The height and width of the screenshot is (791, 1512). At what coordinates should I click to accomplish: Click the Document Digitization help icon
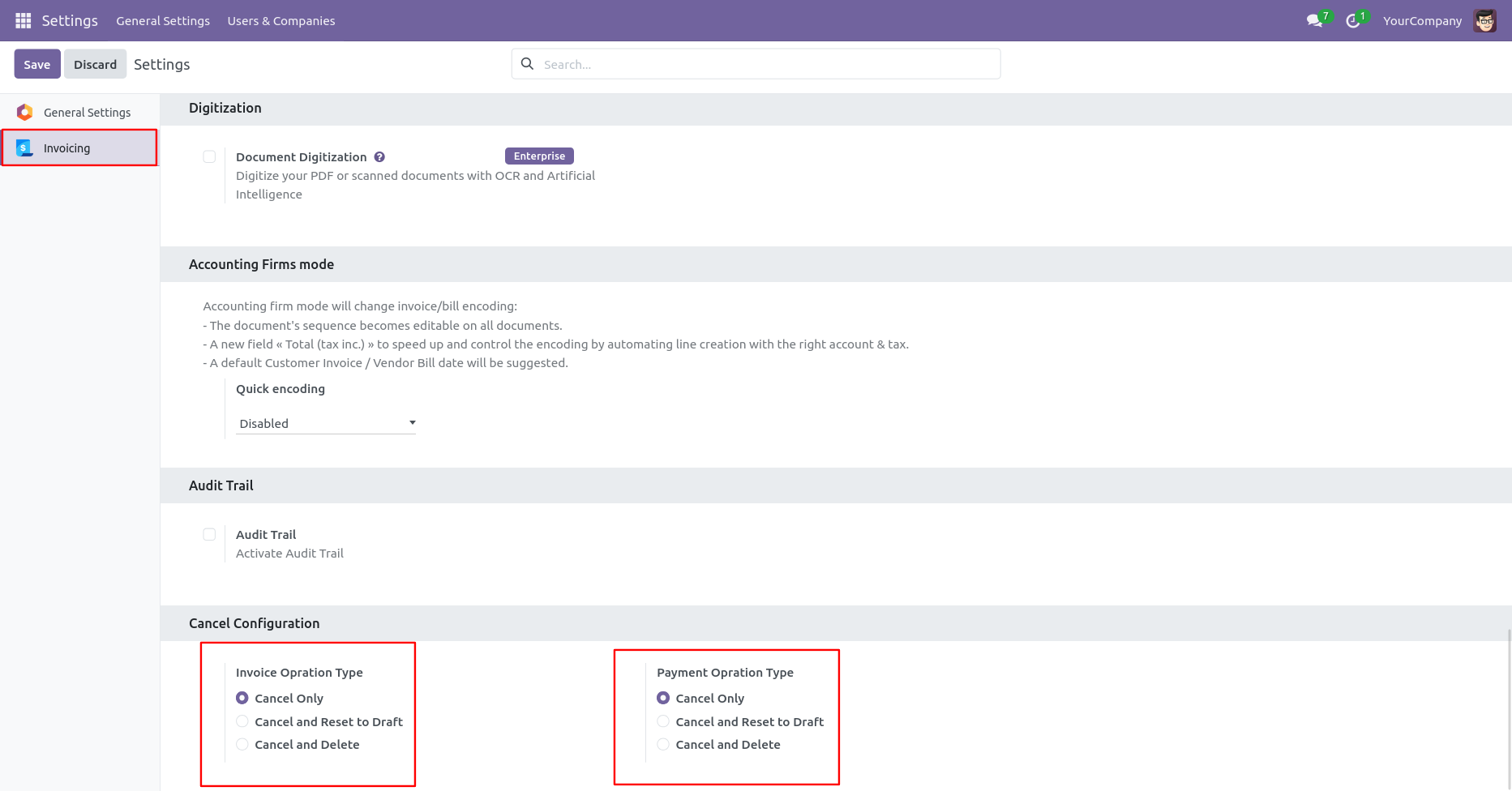(379, 157)
